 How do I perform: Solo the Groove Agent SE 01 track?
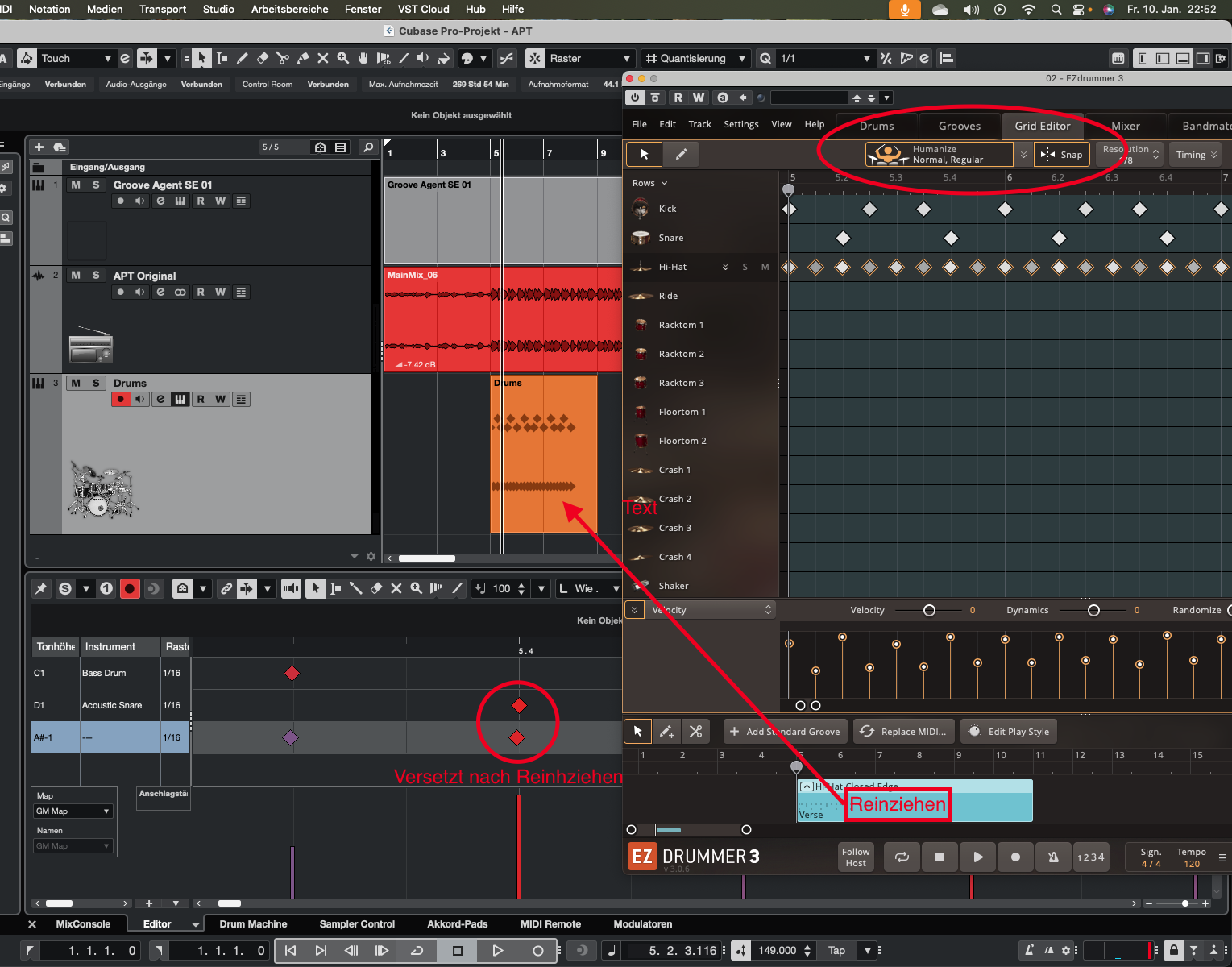96,185
